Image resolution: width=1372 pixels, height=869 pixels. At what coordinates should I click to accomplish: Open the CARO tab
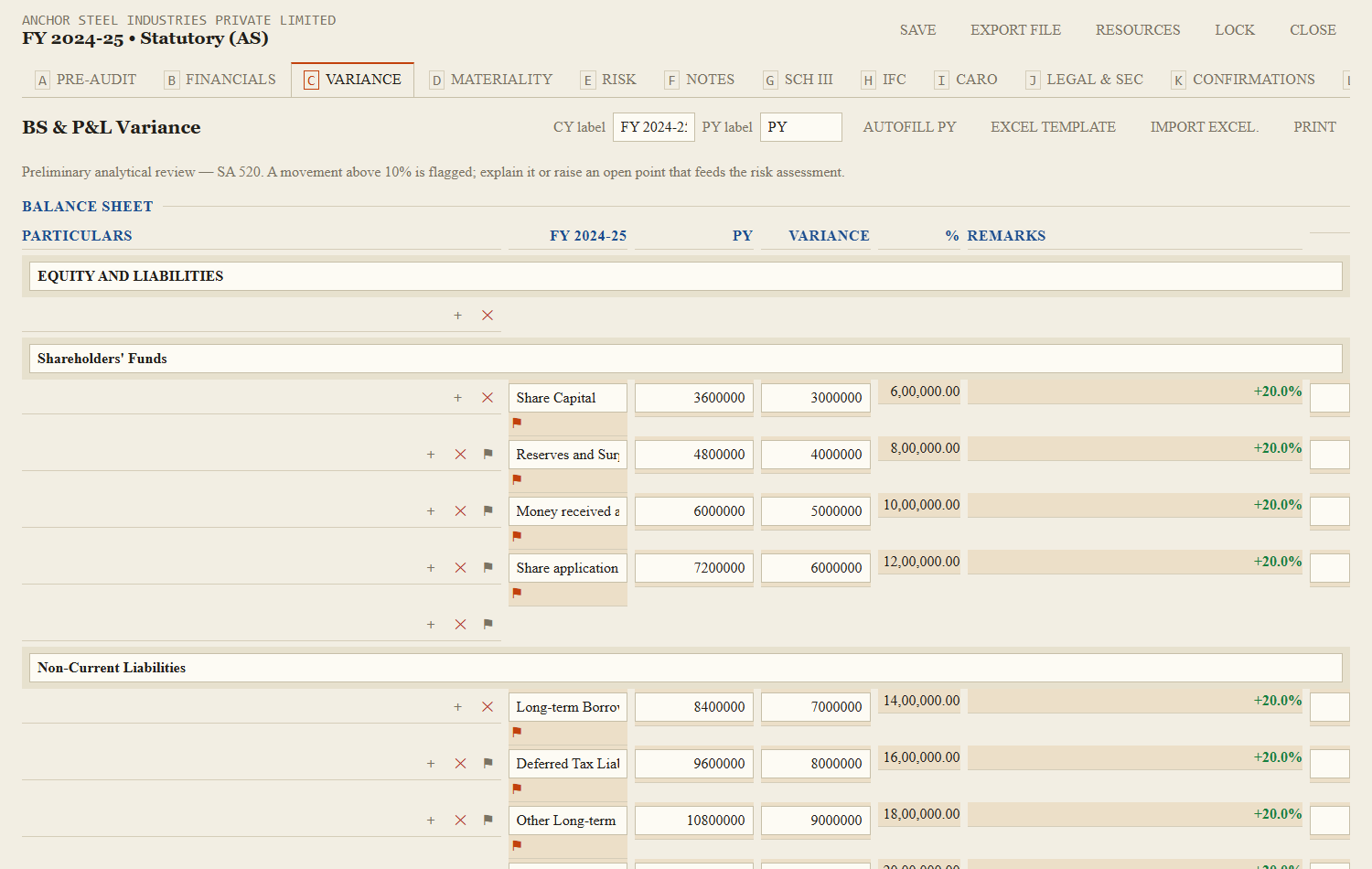pyautogui.click(x=966, y=80)
